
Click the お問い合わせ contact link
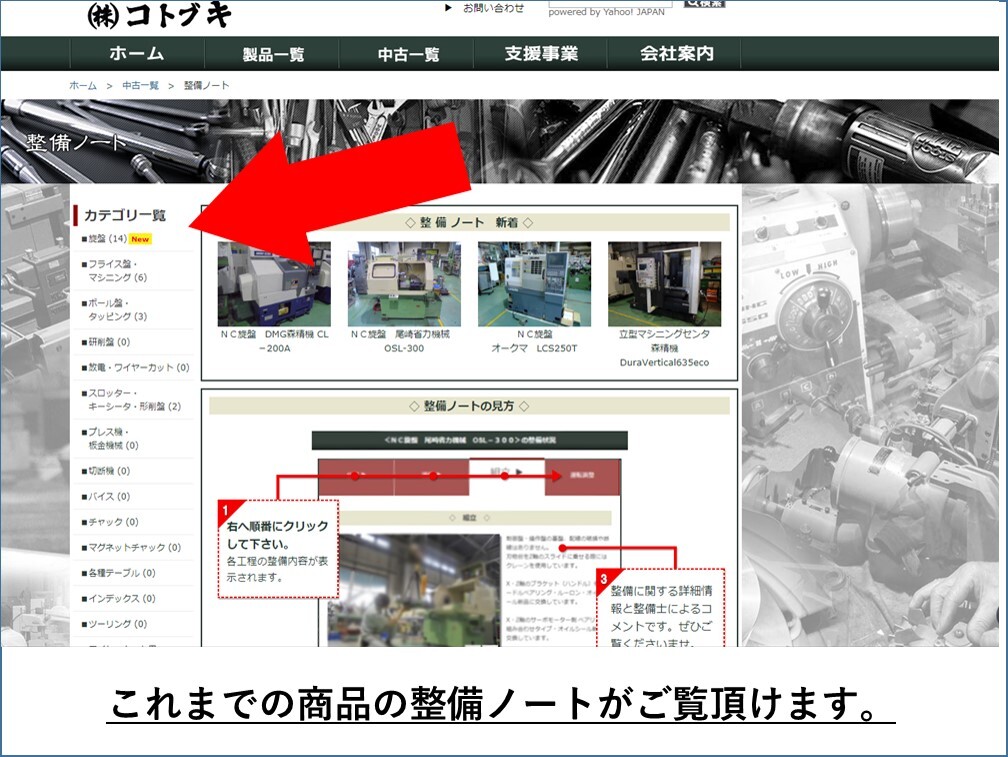click(492, 8)
